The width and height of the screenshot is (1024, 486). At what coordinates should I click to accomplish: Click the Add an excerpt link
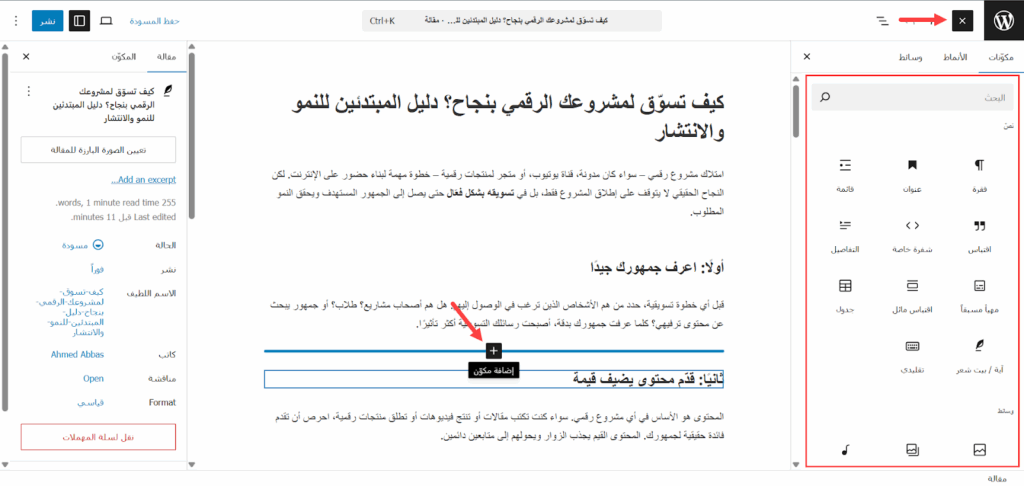[x=143, y=180]
